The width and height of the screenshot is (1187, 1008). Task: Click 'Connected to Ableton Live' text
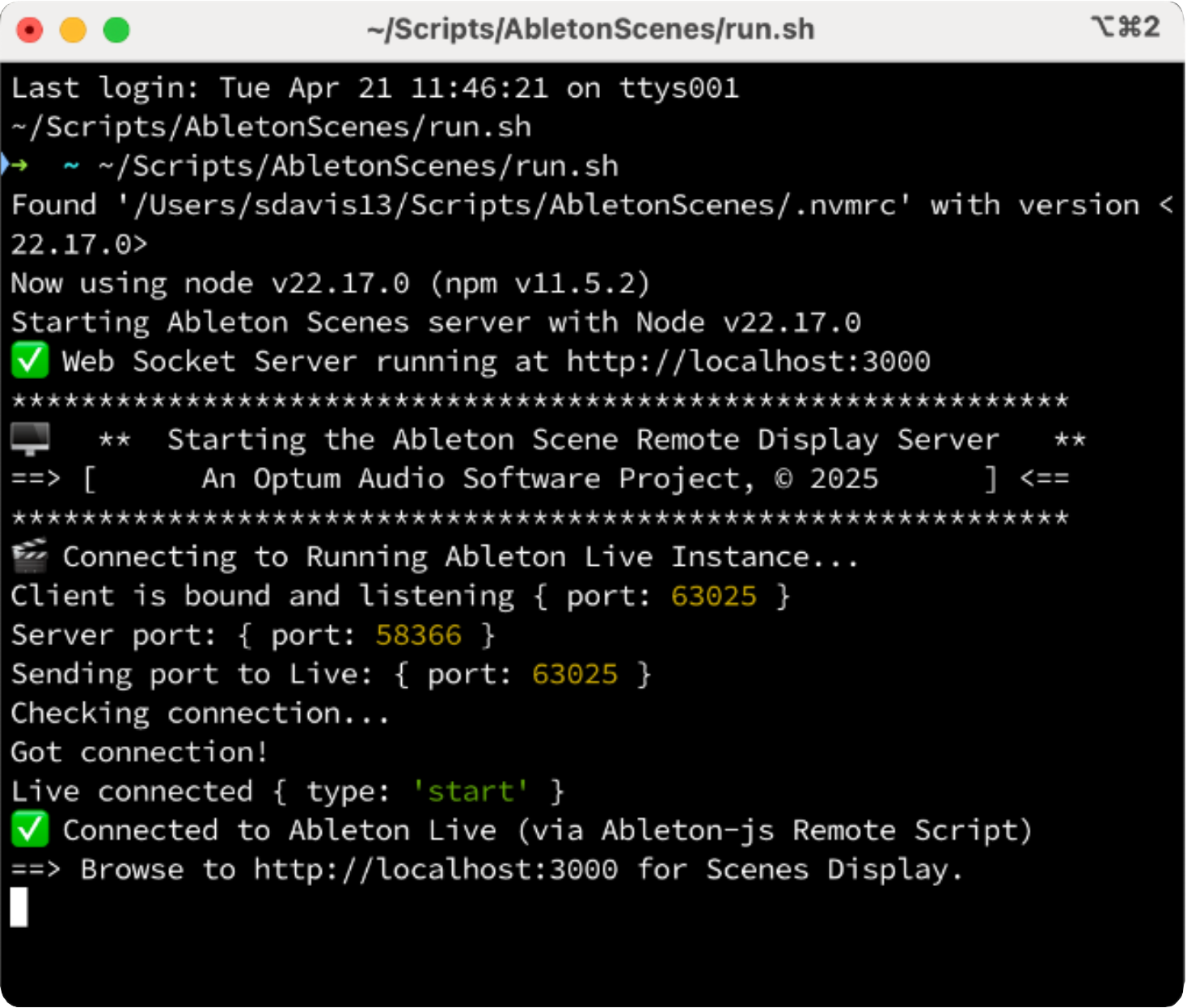pyautogui.click(x=280, y=830)
